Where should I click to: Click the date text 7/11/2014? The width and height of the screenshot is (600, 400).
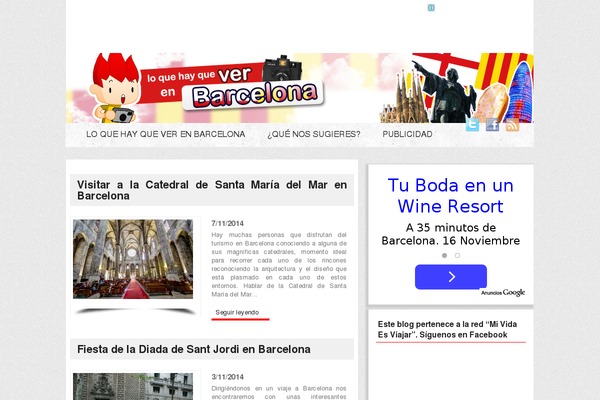point(227,224)
